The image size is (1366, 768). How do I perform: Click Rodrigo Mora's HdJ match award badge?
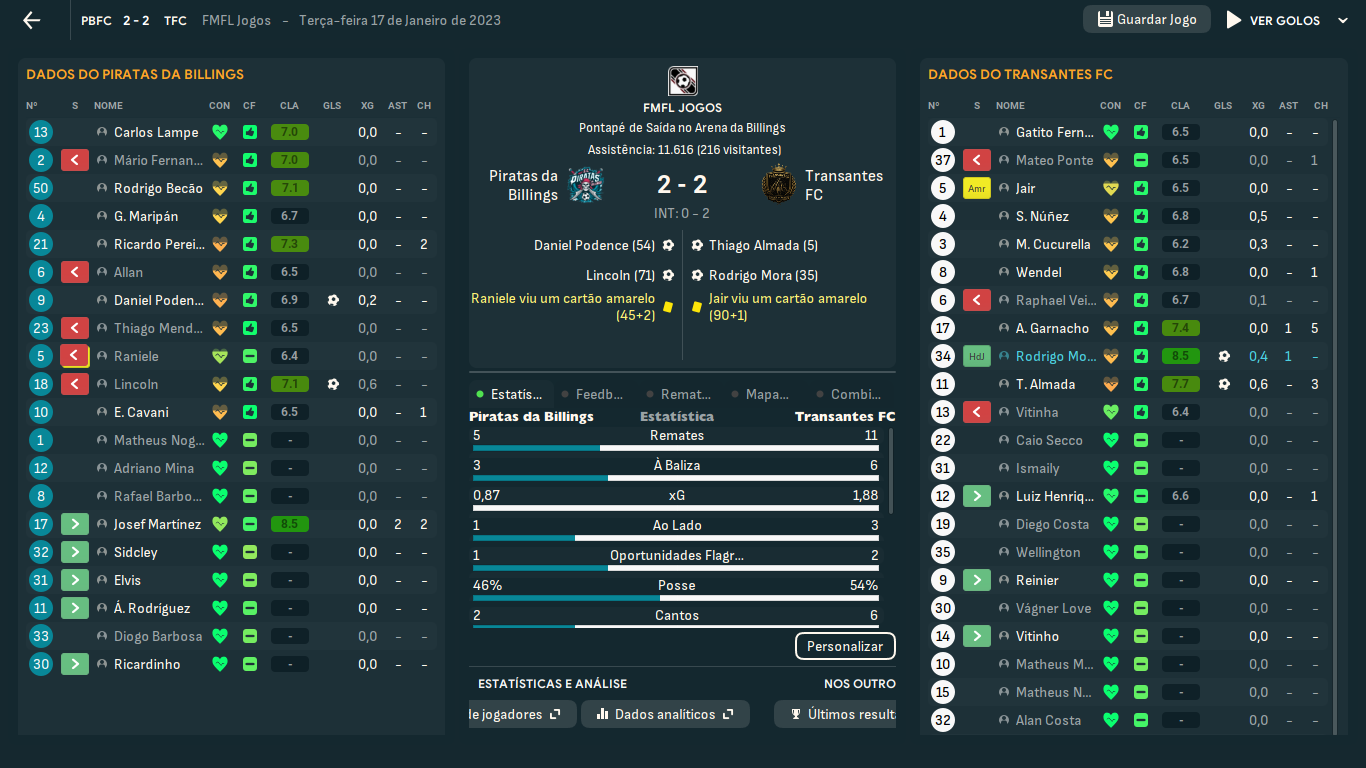977,356
